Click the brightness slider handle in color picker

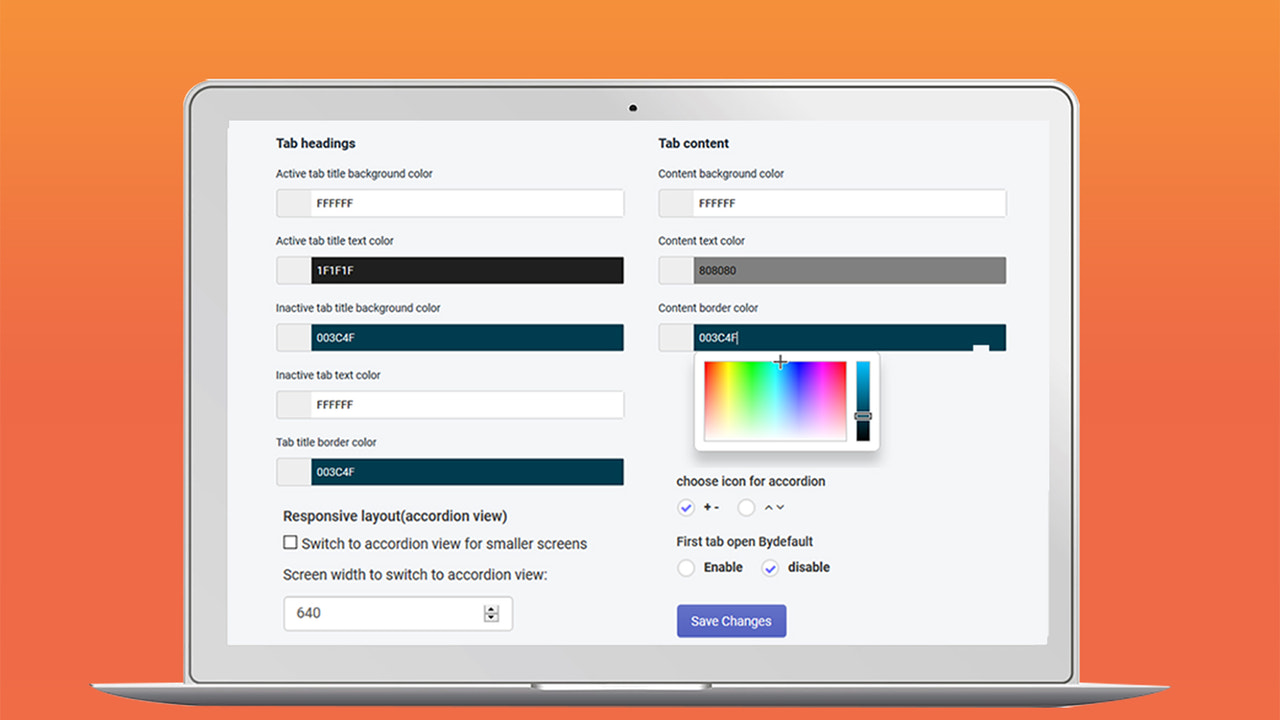[x=863, y=415]
